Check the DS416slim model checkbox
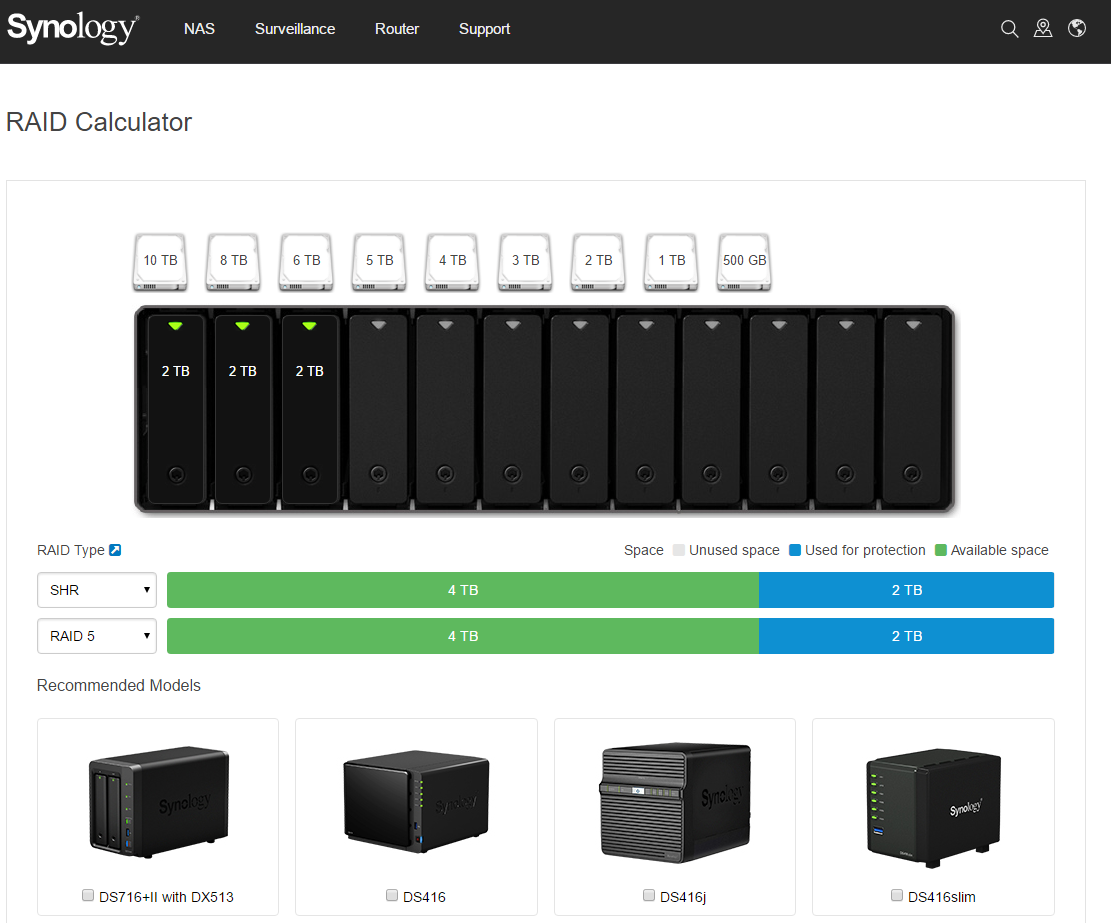 tap(897, 896)
